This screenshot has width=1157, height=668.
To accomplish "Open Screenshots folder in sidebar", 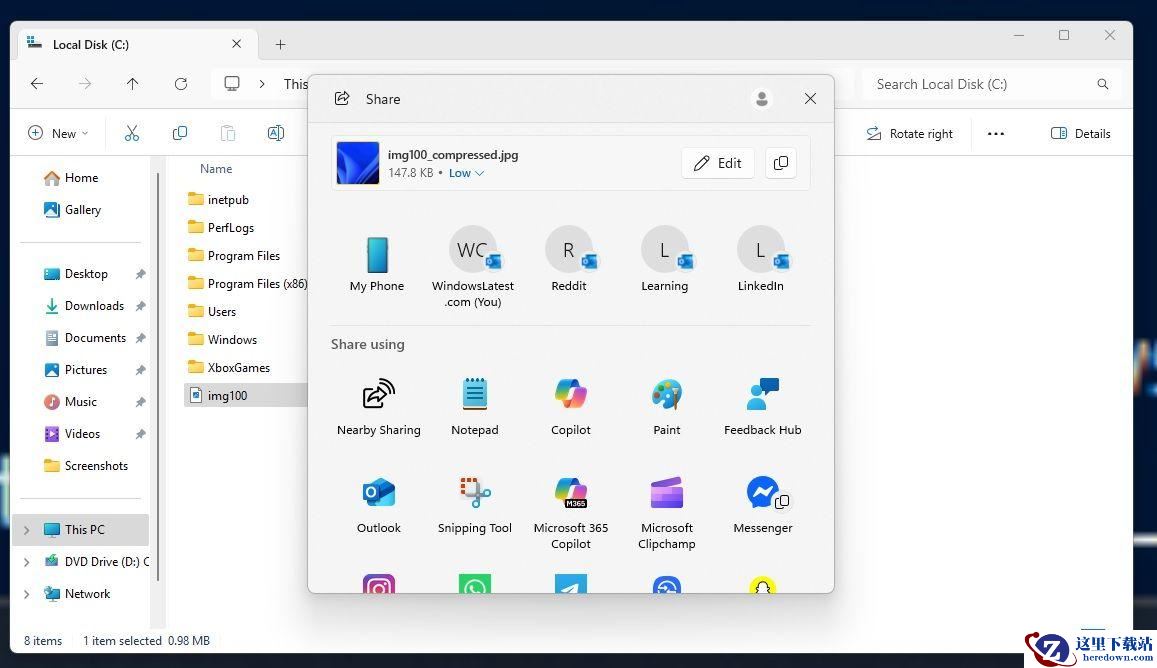I will [86, 466].
